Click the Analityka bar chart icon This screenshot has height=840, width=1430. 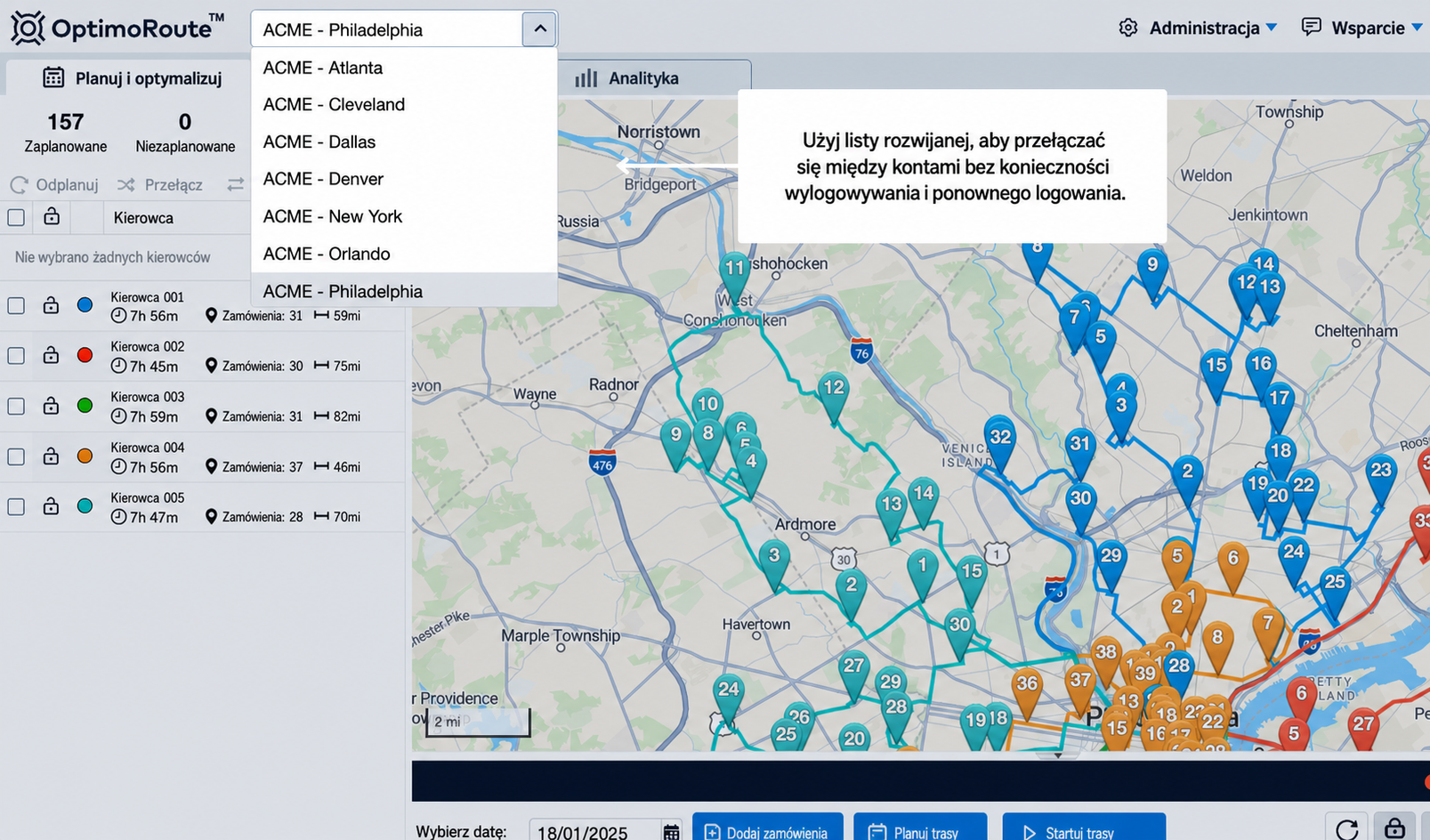(586, 78)
